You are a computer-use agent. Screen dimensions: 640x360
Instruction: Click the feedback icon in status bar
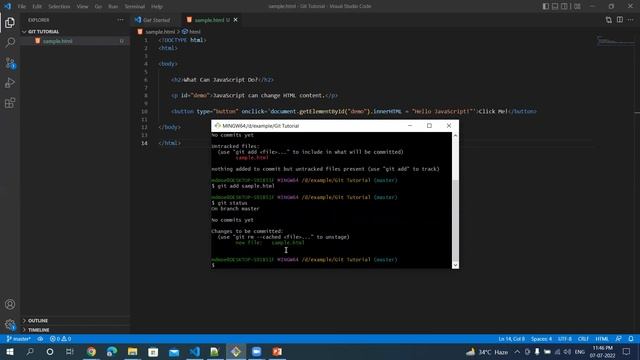pos(619,339)
